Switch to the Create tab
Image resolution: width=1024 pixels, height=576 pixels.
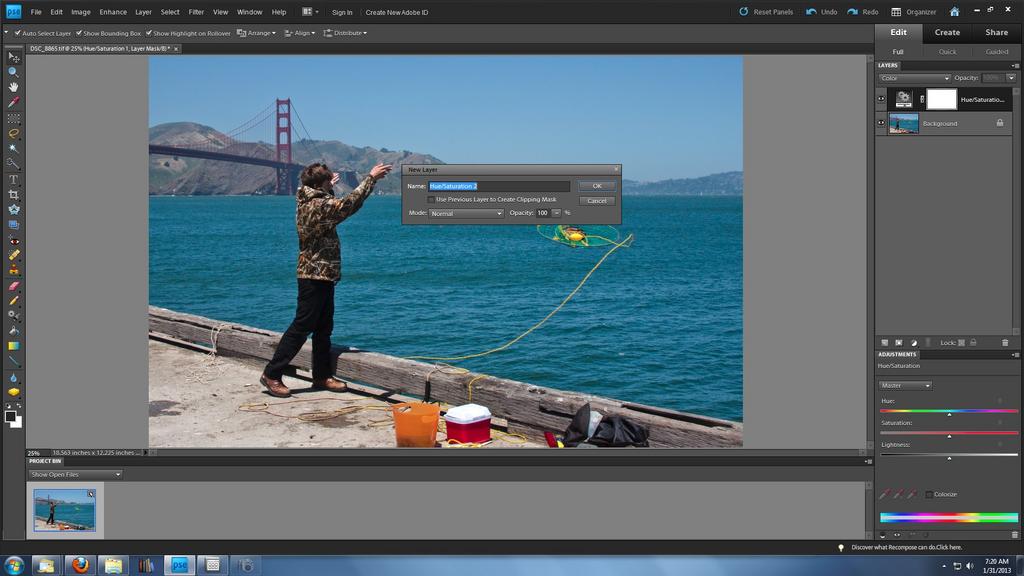947,32
